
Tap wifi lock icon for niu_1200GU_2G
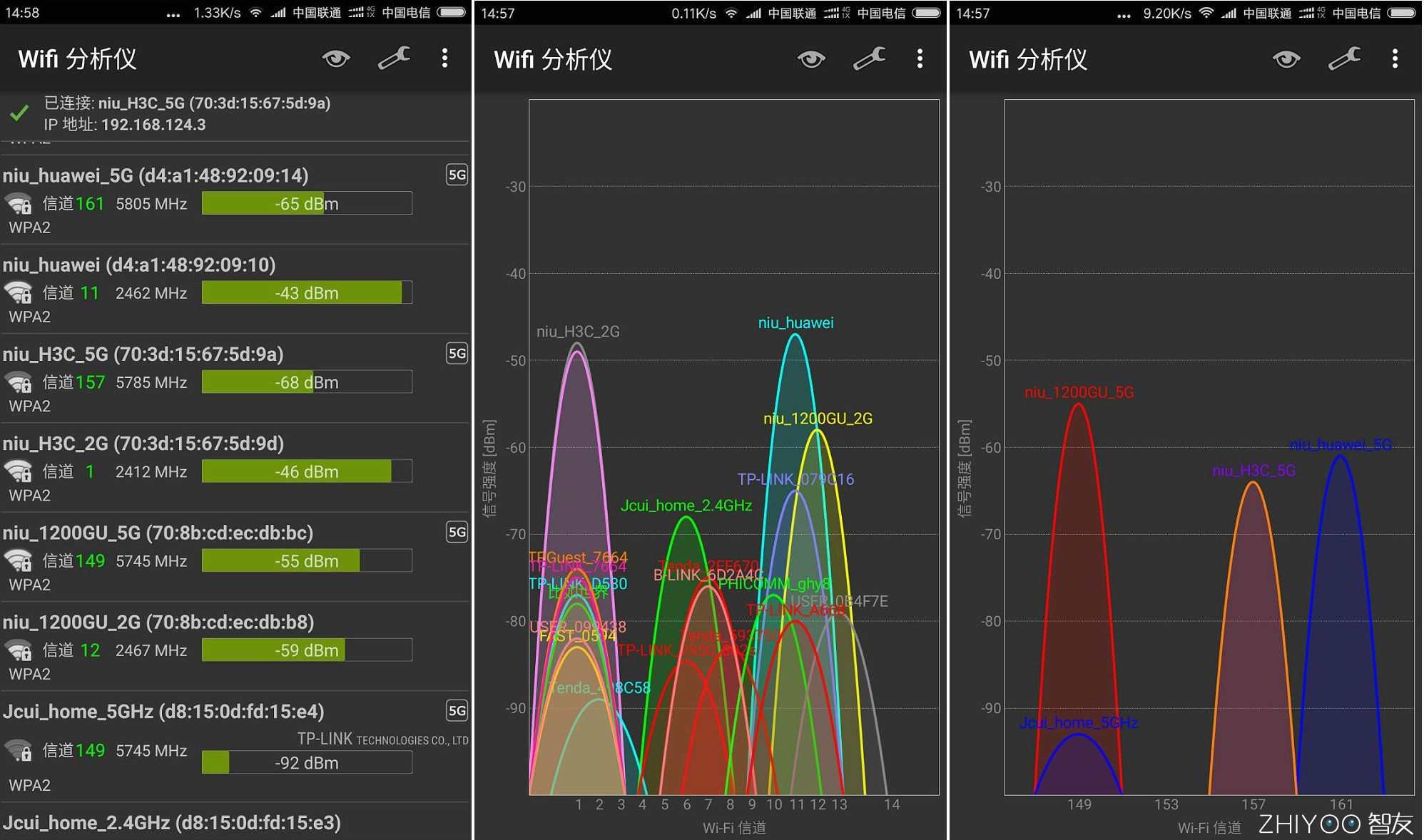click(19, 650)
